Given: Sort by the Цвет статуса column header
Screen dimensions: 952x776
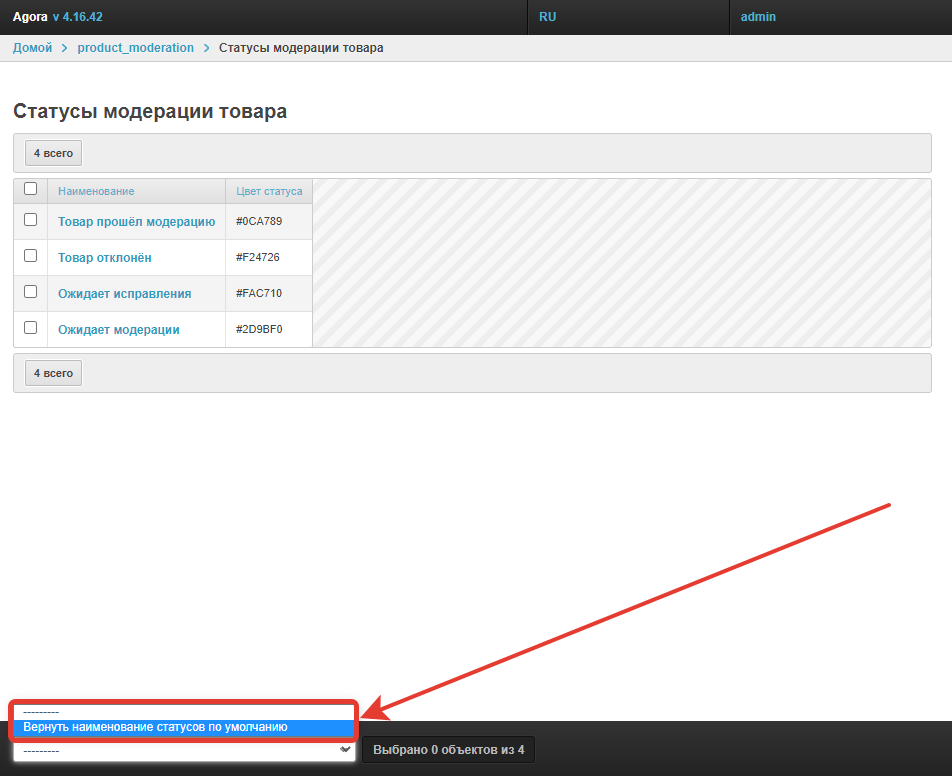Looking at the screenshot, I should (x=269, y=191).
